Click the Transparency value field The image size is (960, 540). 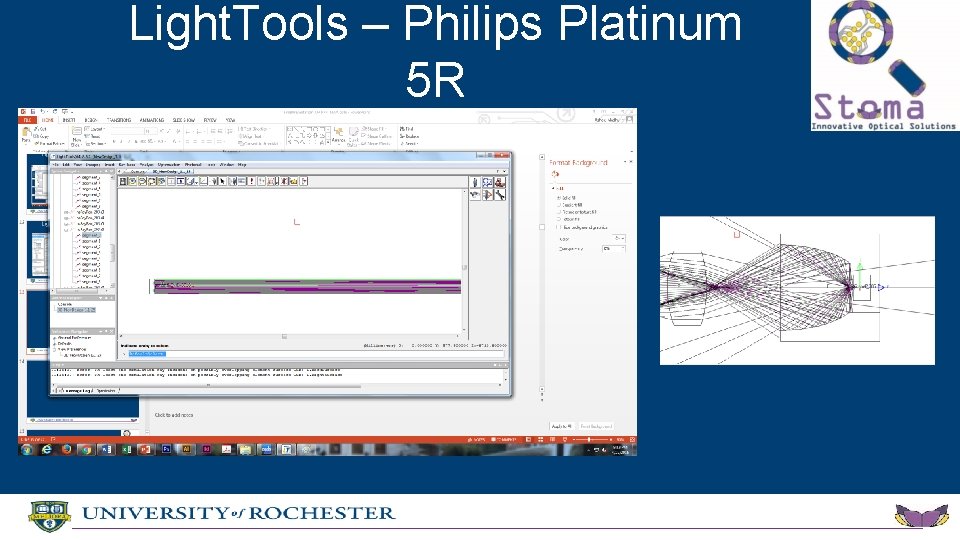(614, 249)
